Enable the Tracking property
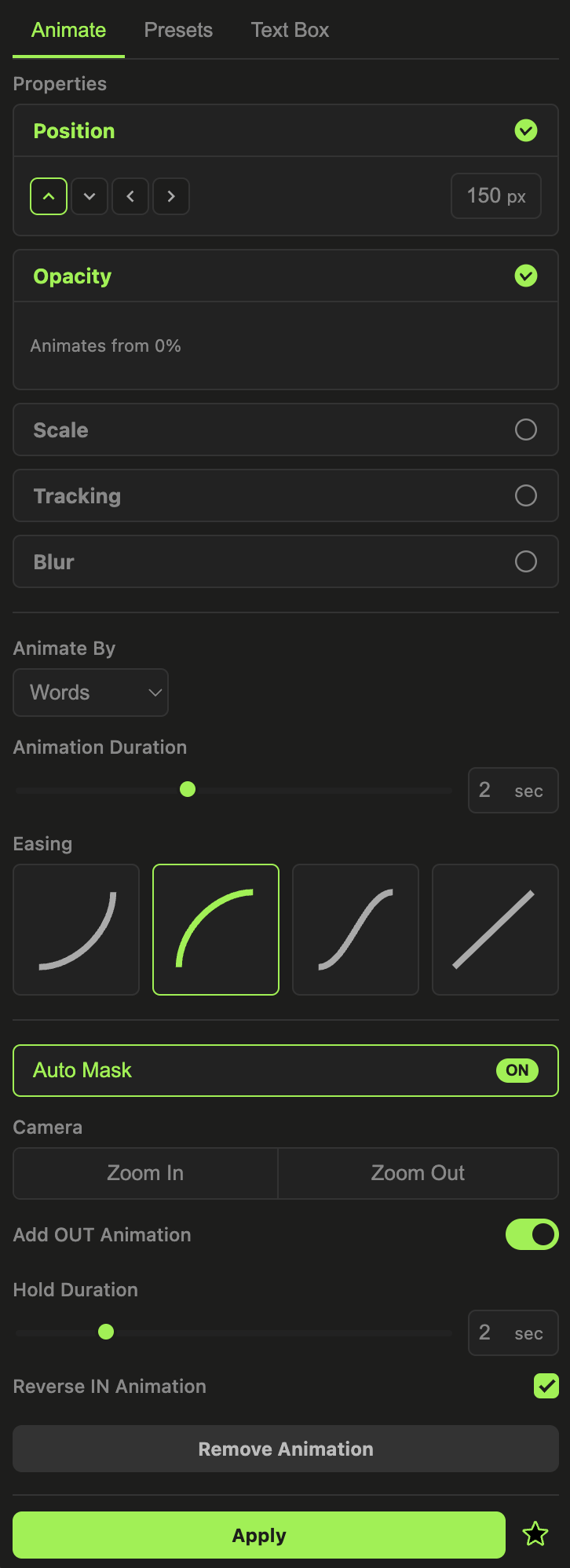Screen dimensions: 570x1568 pyautogui.click(x=525, y=495)
